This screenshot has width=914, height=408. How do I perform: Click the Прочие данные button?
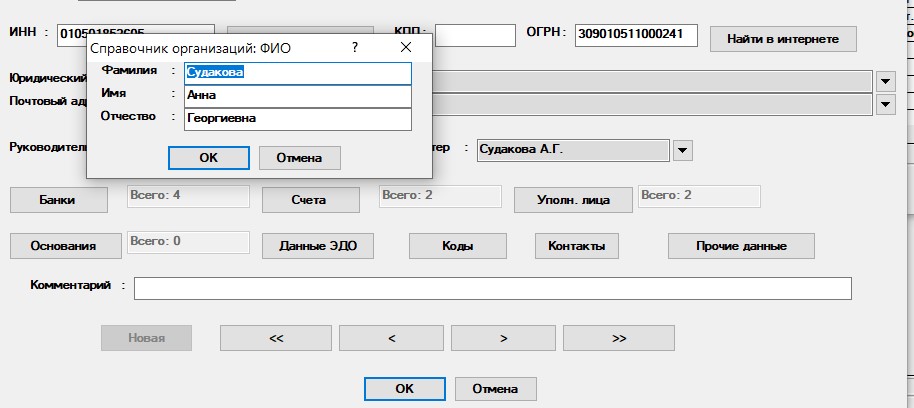point(741,245)
